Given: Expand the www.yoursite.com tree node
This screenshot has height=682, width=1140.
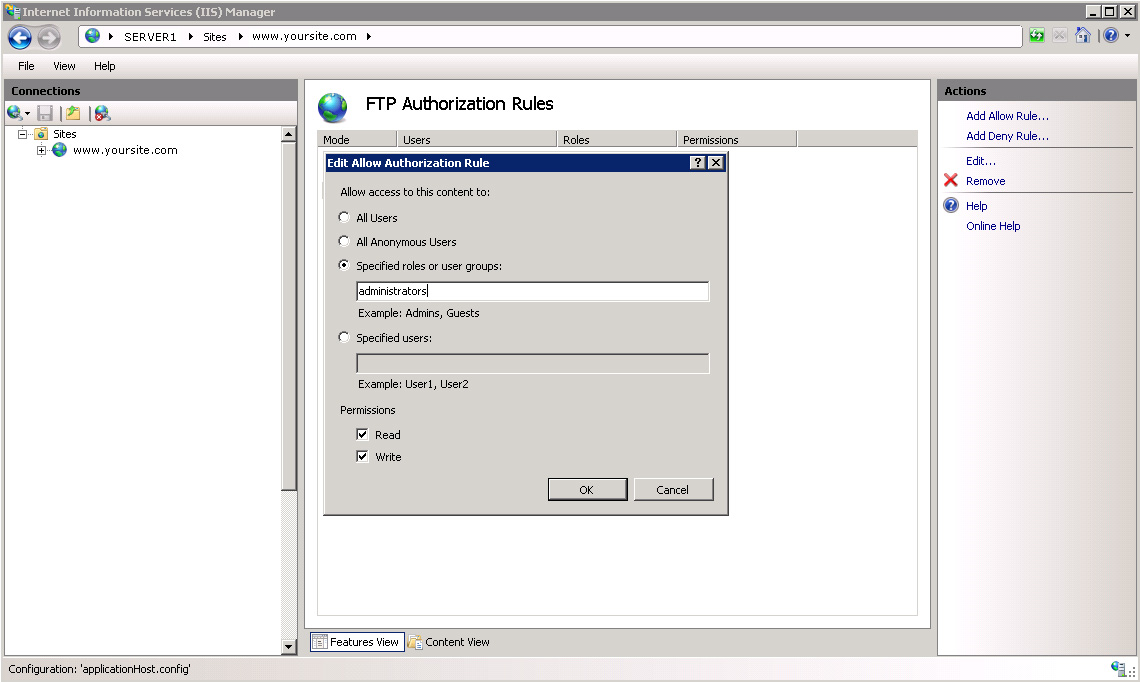Looking at the screenshot, I should coord(41,151).
